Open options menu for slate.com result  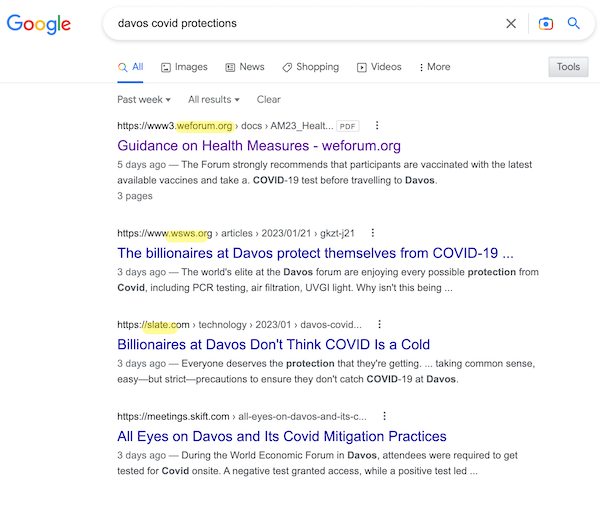[x=379, y=324]
